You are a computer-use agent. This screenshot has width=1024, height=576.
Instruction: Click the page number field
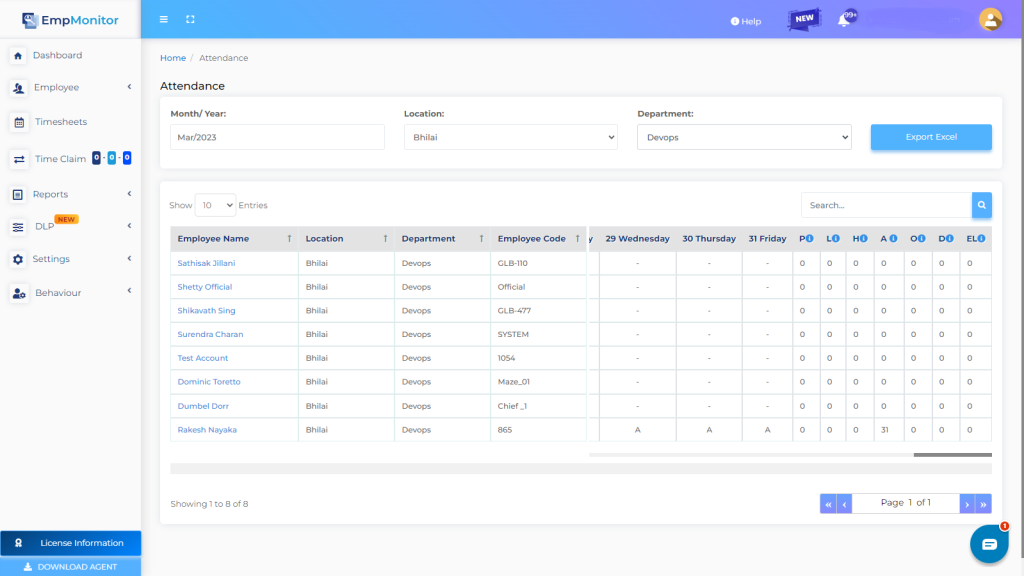tap(906, 503)
